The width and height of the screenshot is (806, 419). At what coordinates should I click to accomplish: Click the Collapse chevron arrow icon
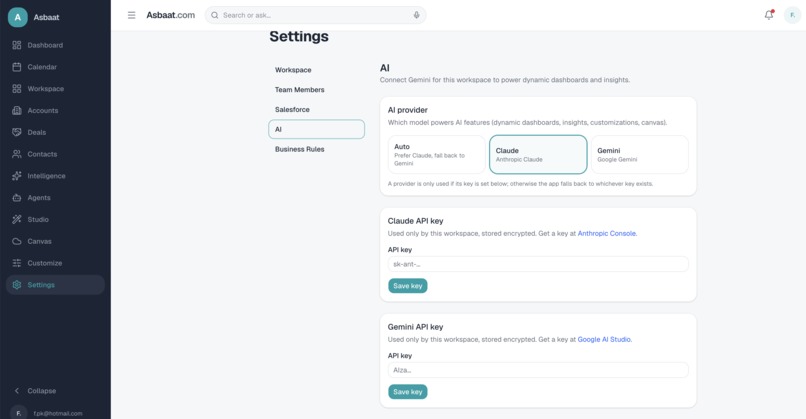point(17,391)
